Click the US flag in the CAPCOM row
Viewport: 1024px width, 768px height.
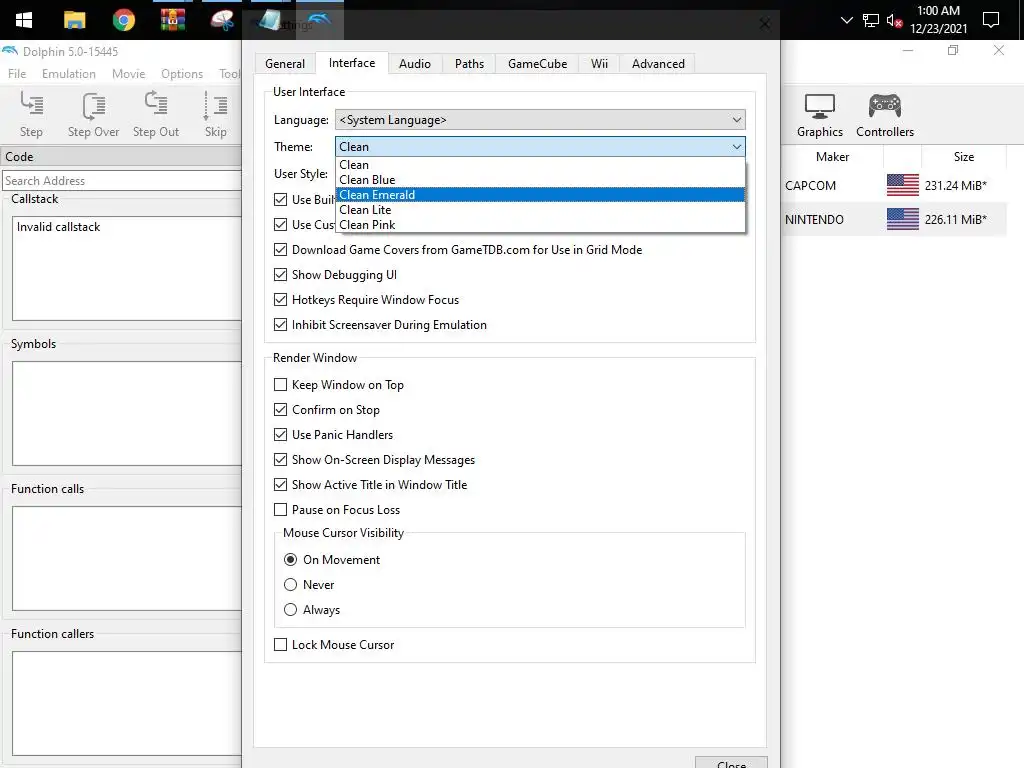(903, 185)
